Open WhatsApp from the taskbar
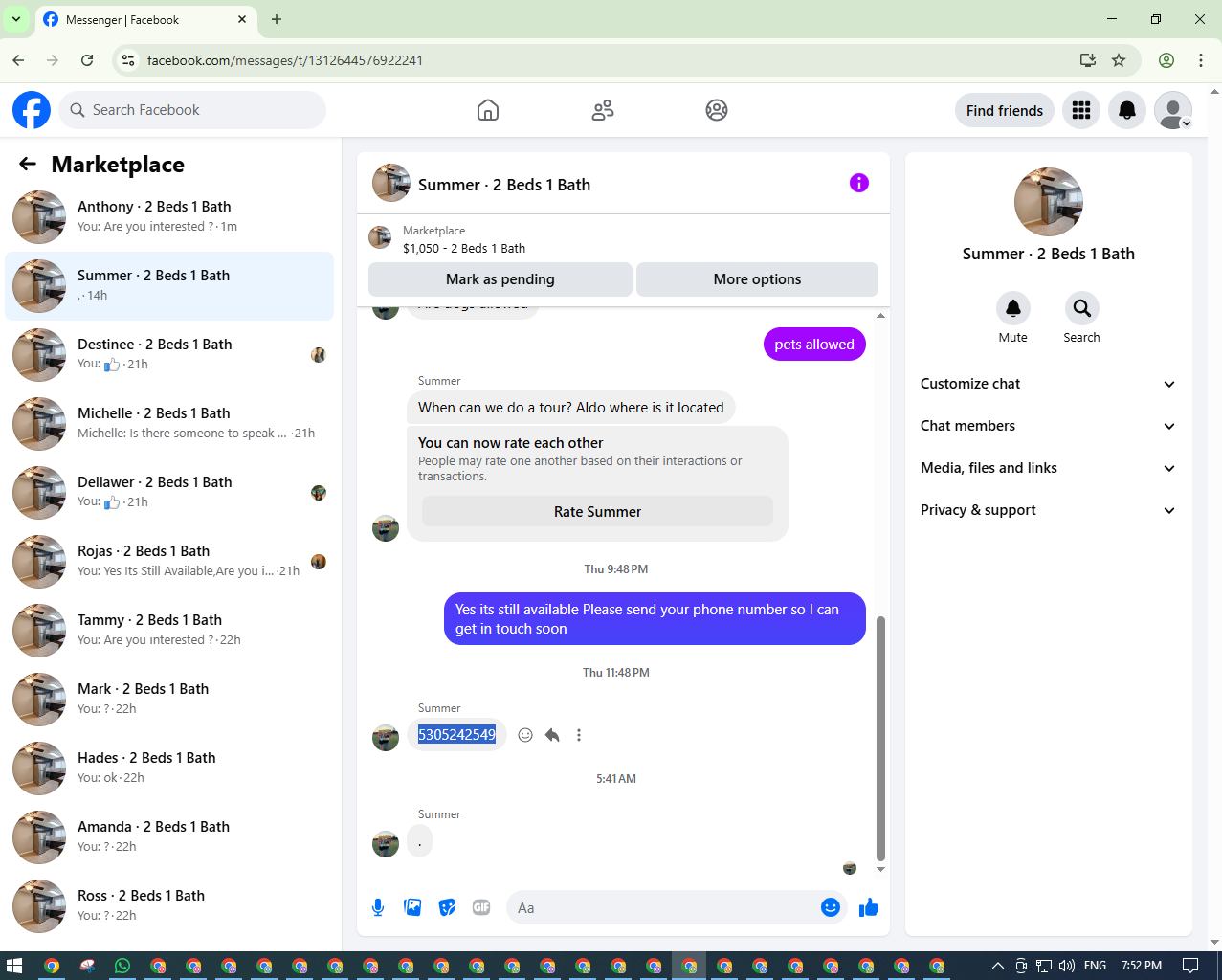 [x=122, y=966]
